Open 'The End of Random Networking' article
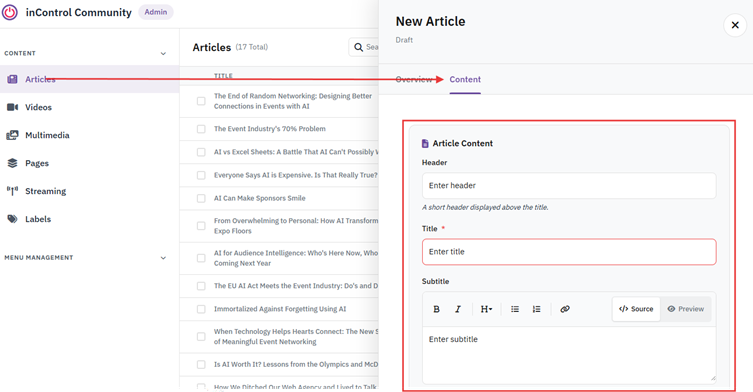Screen dimensions: 753x392 point(293,101)
